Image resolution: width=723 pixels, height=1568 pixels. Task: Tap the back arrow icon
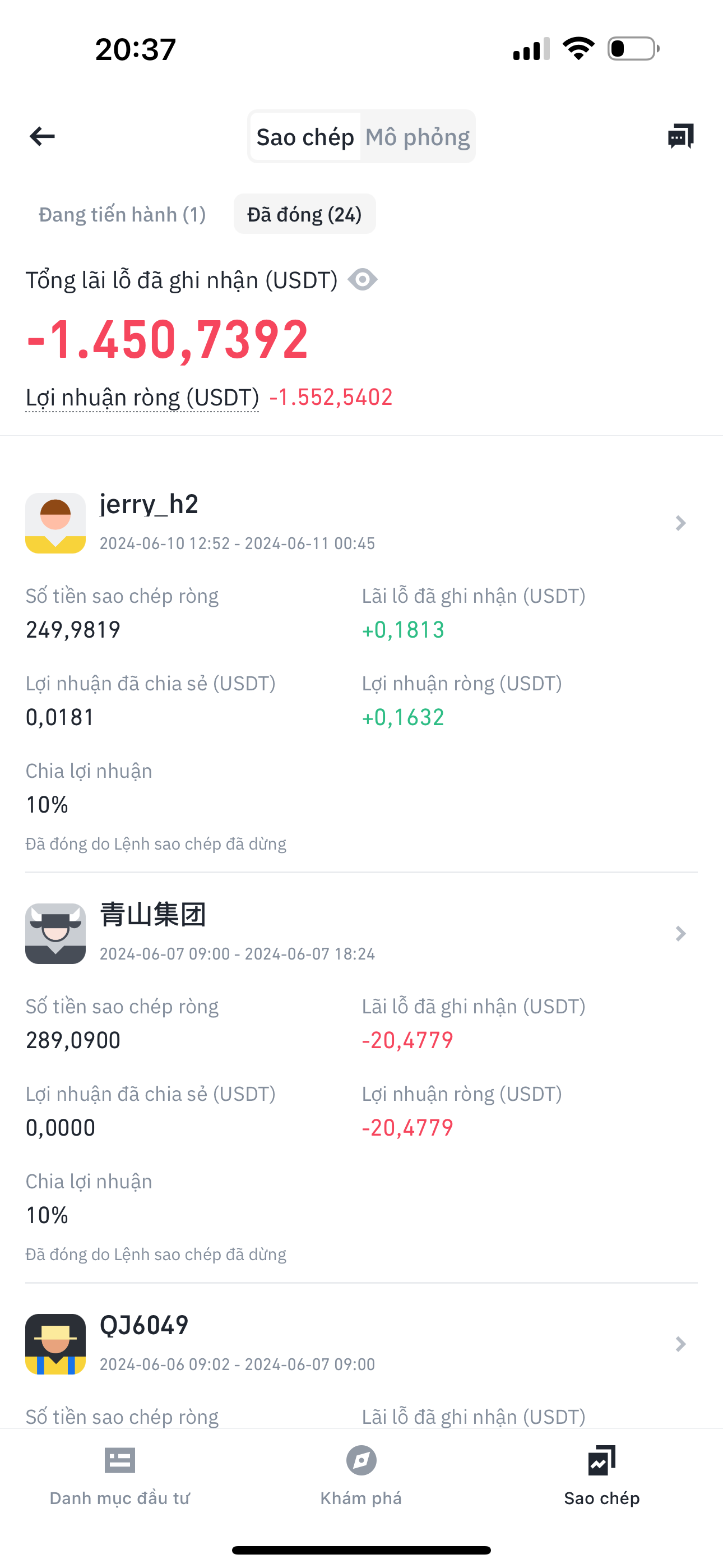tap(42, 136)
